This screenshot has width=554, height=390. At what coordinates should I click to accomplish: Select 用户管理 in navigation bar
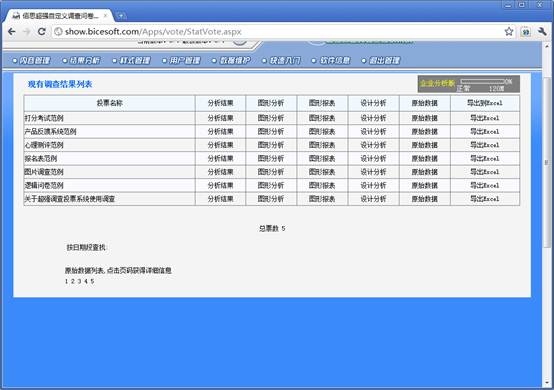click(x=182, y=60)
